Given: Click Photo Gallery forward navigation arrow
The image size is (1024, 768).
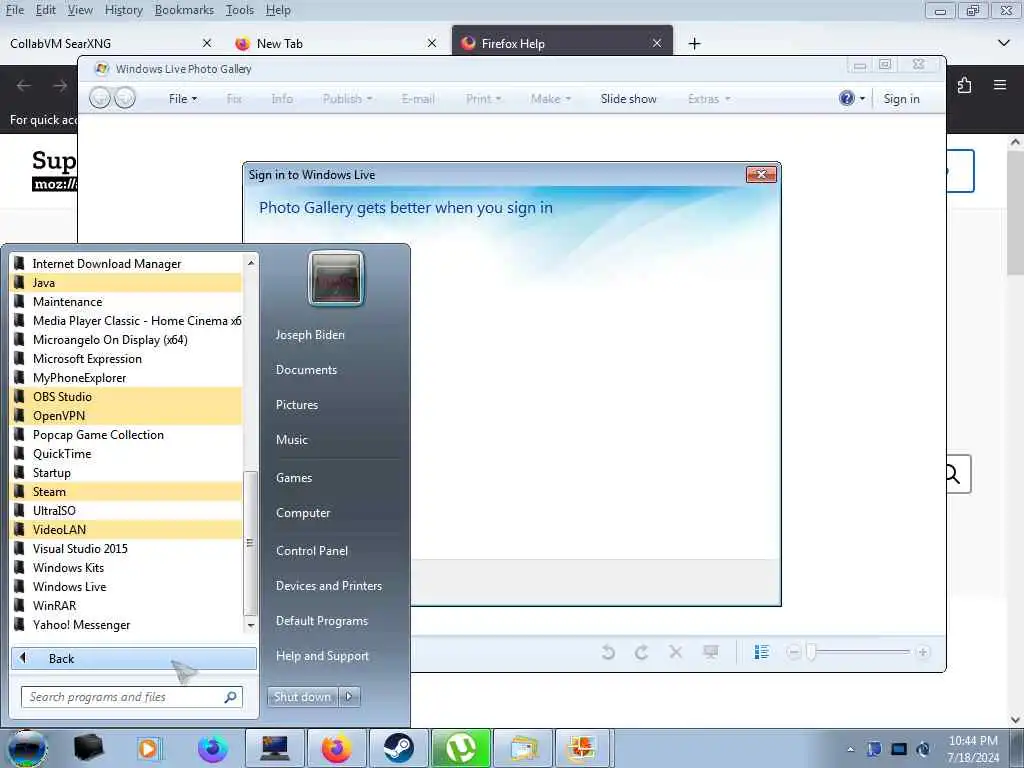Looking at the screenshot, I should pyautogui.click(x=125, y=98).
